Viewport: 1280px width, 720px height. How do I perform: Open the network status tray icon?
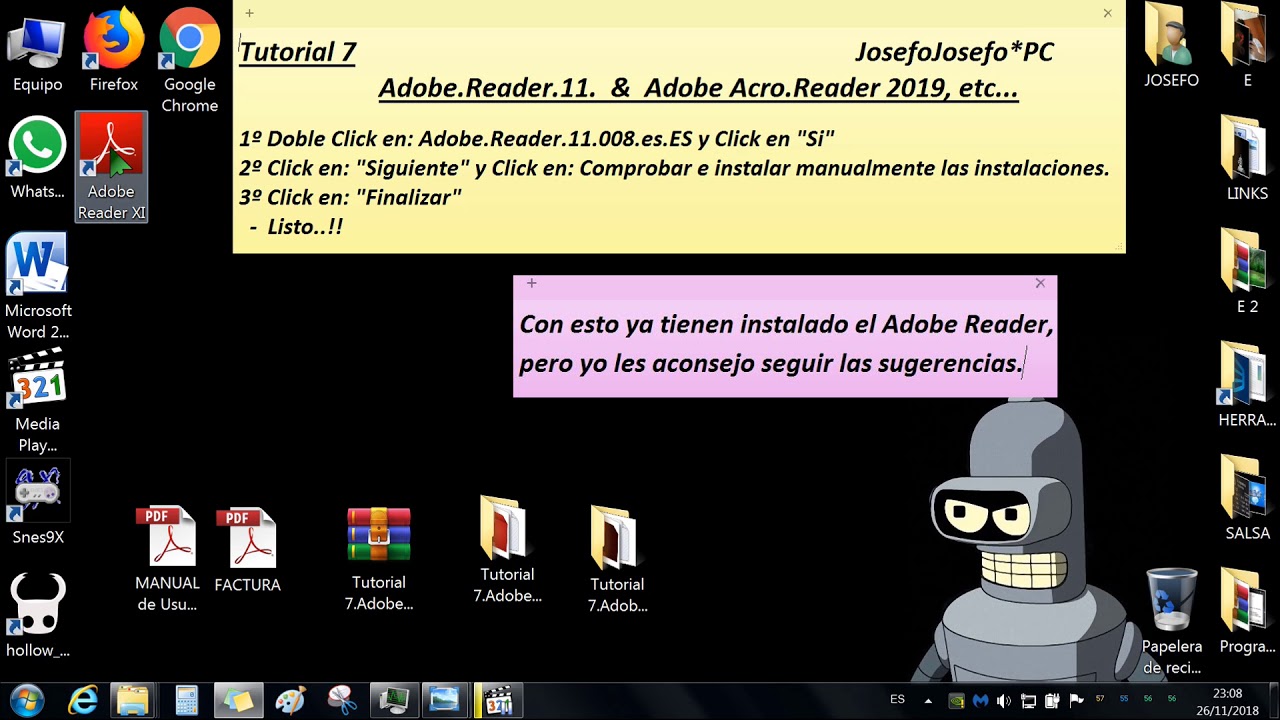click(x=1028, y=701)
